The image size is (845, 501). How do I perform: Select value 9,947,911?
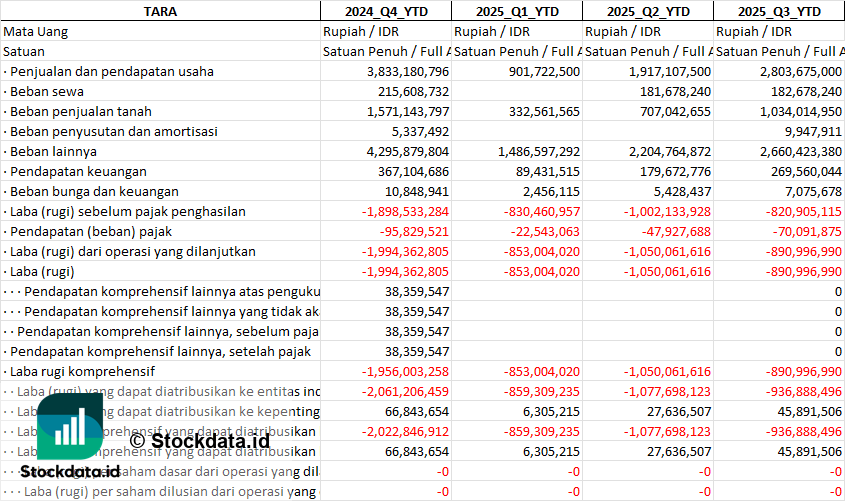pyautogui.click(x=813, y=131)
